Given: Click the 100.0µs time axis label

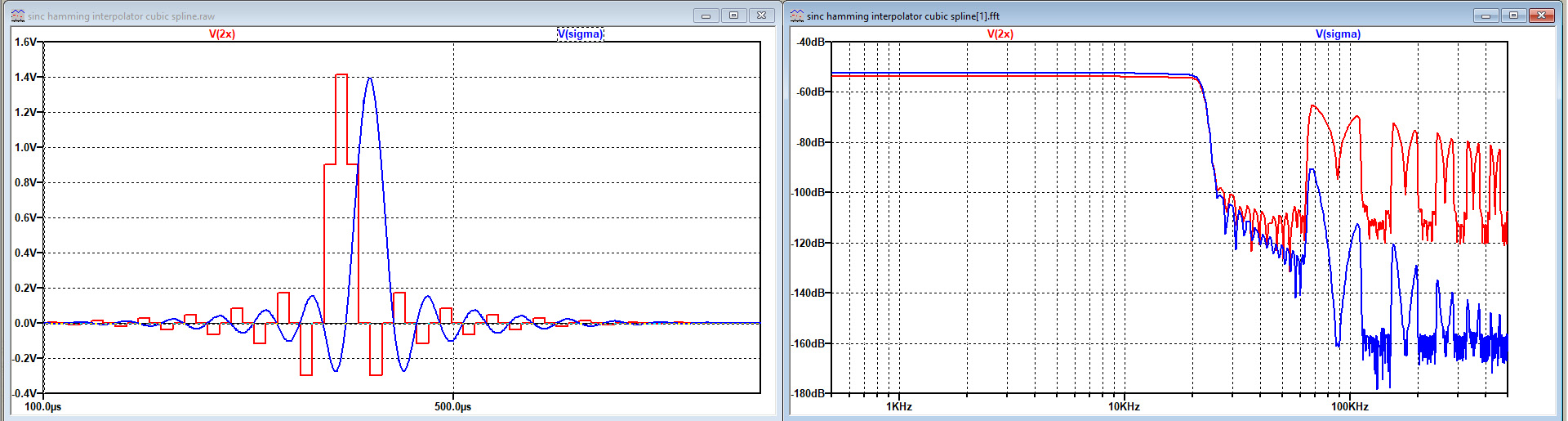Looking at the screenshot, I should click(43, 407).
